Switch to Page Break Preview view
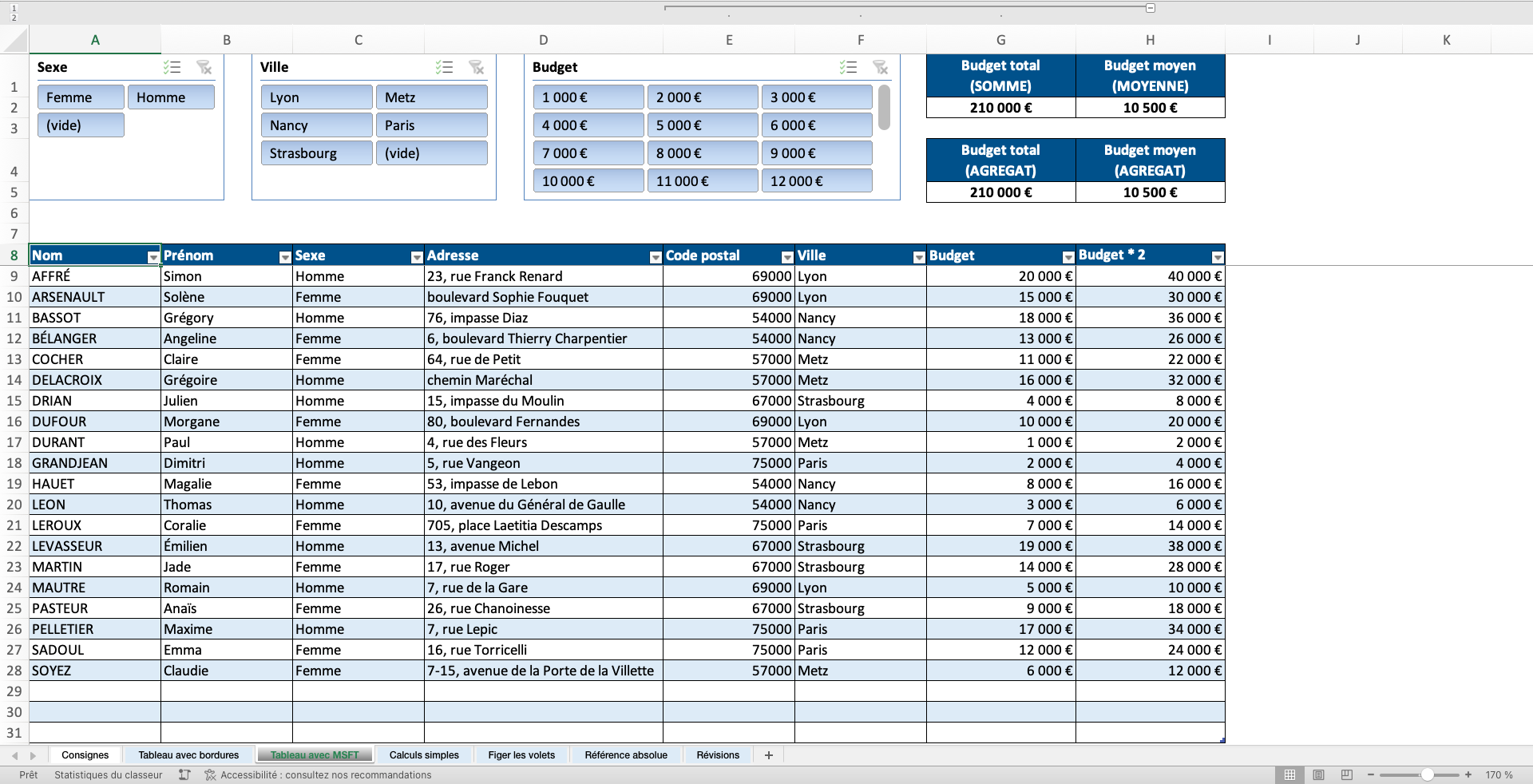Viewport: 1533px width, 784px height. (x=1347, y=775)
